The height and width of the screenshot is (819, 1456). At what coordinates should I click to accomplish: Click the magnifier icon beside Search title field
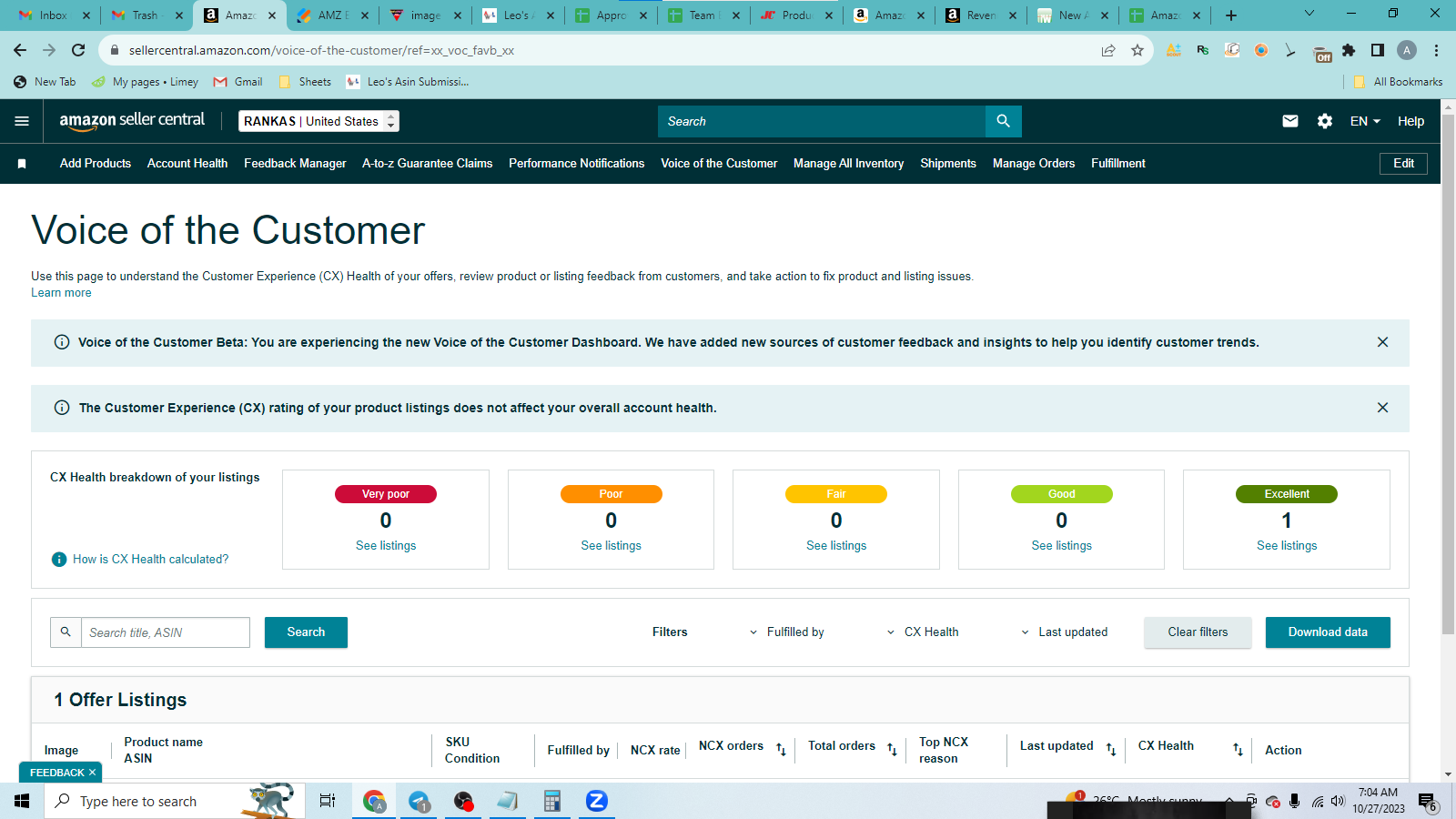(66, 632)
